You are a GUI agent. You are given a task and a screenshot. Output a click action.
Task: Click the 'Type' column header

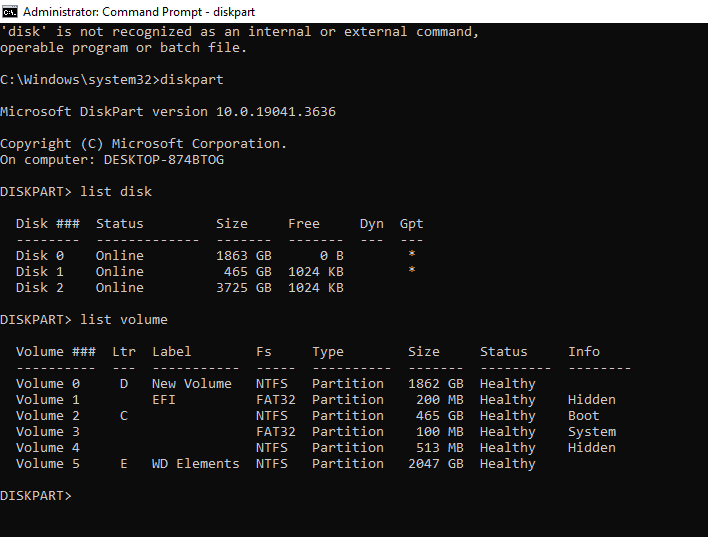tap(328, 352)
